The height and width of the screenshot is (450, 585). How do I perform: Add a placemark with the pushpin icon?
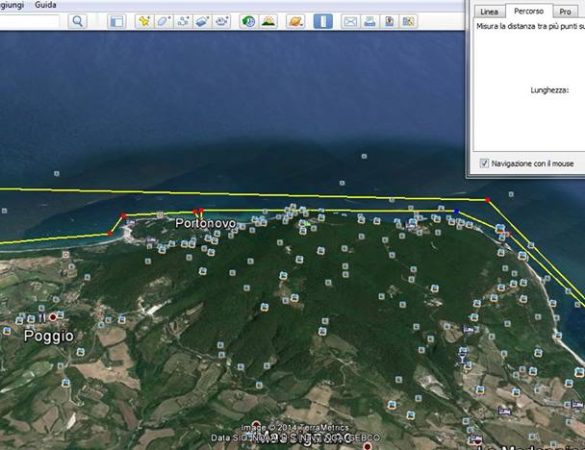tap(144, 21)
